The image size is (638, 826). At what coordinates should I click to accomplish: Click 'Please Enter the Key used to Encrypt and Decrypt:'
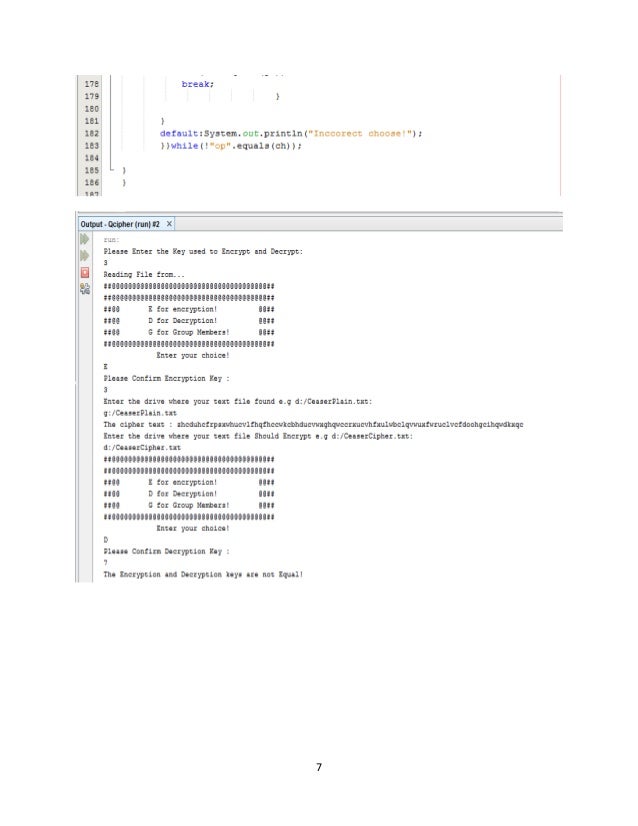coord(203,251)
